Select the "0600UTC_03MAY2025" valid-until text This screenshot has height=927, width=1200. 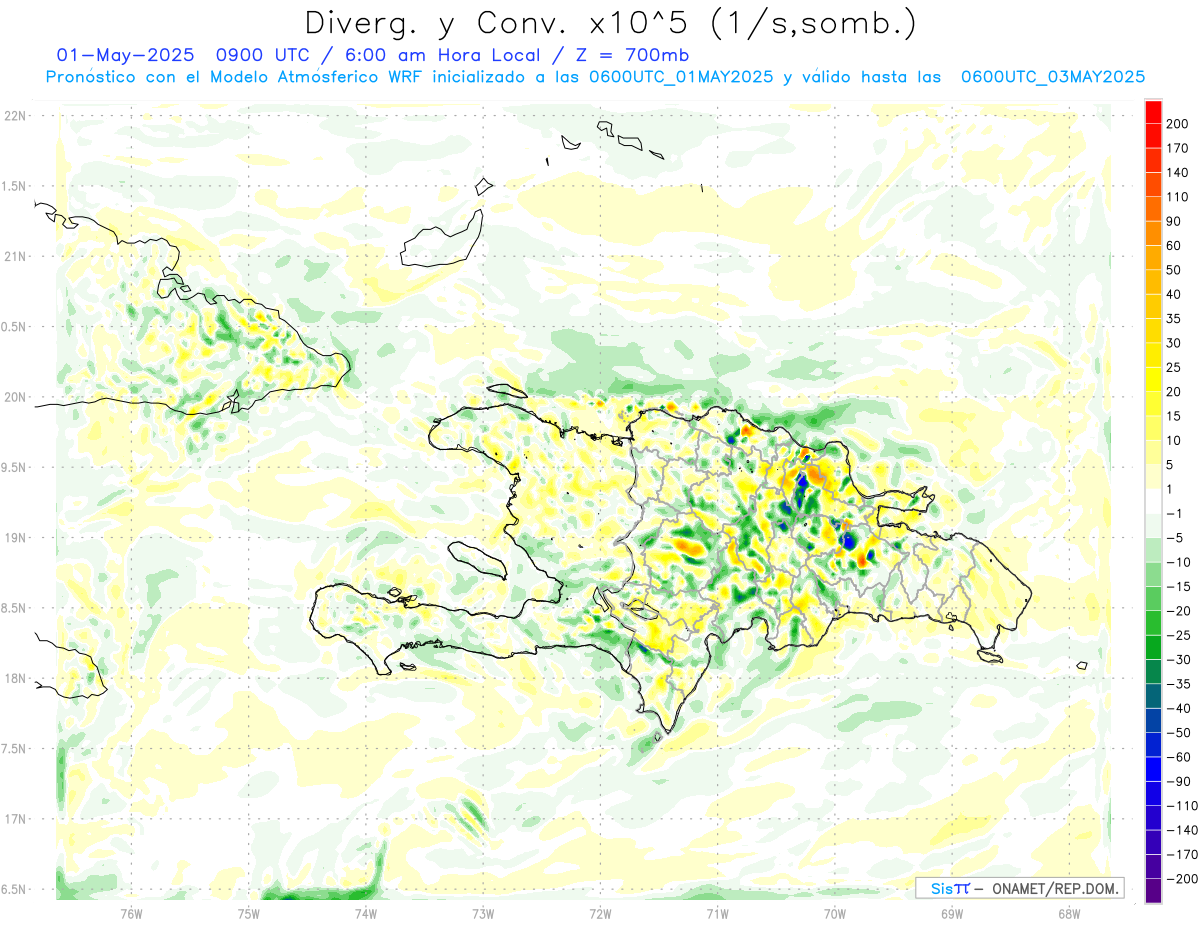coord(1053,77)
